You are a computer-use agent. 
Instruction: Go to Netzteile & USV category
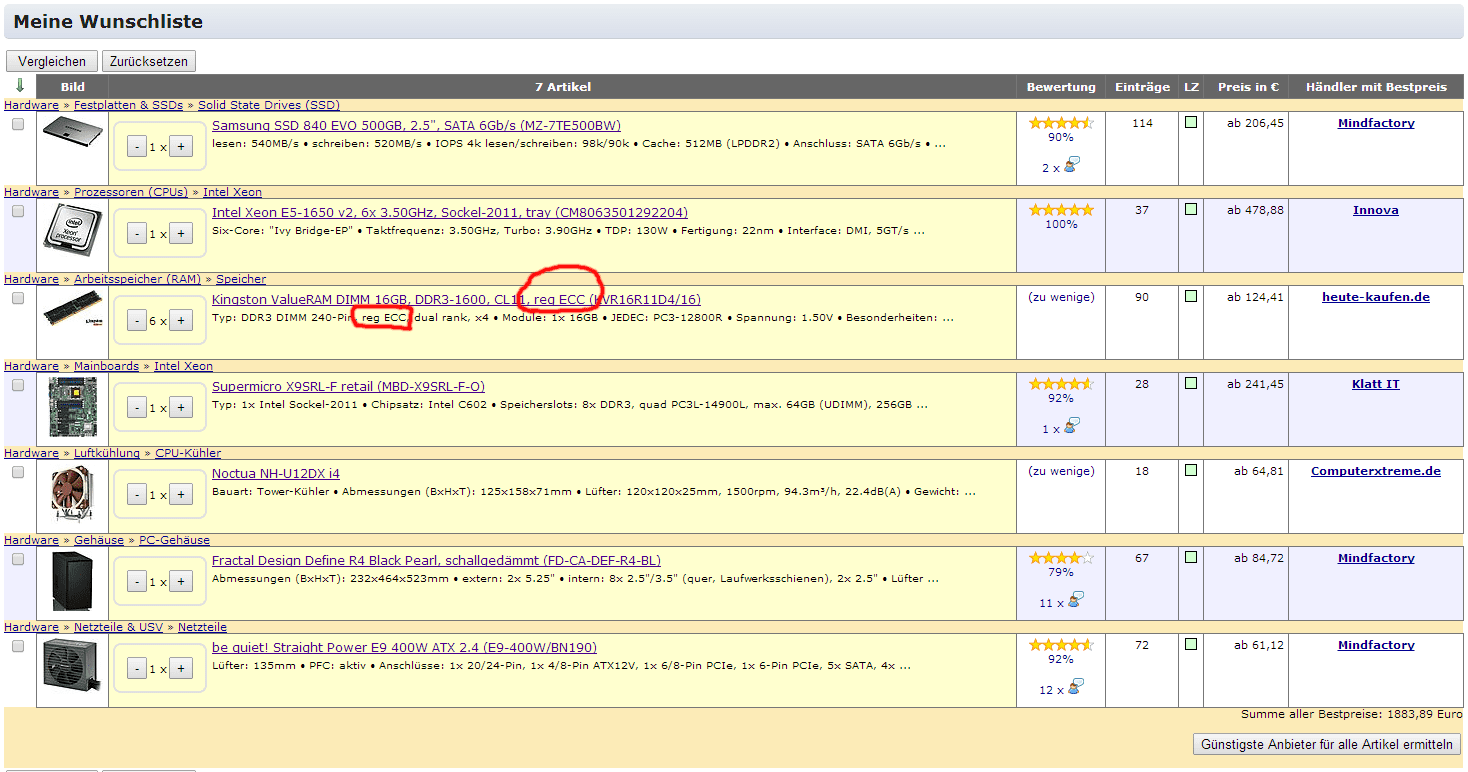click(118, 627)
